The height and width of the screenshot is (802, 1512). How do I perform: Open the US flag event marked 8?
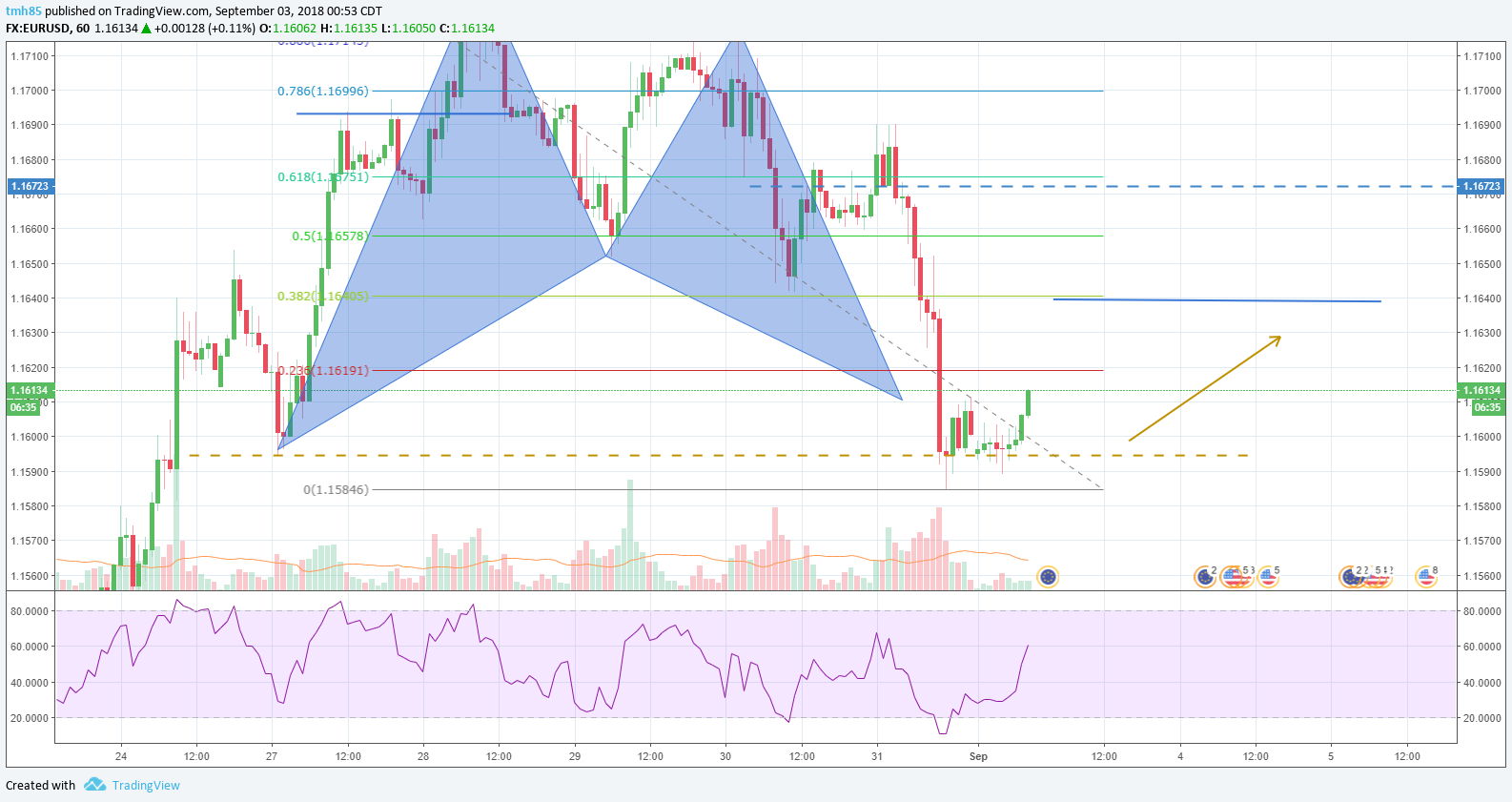coord(1425,576)
